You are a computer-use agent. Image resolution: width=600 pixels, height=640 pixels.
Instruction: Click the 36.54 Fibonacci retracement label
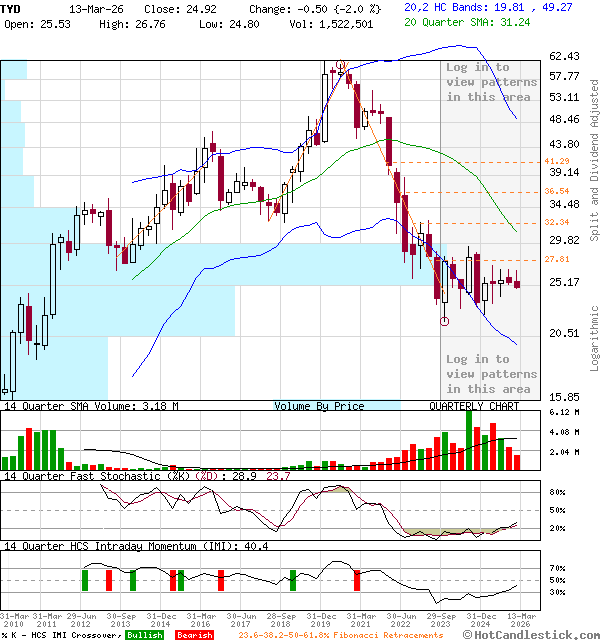(557, 191)
